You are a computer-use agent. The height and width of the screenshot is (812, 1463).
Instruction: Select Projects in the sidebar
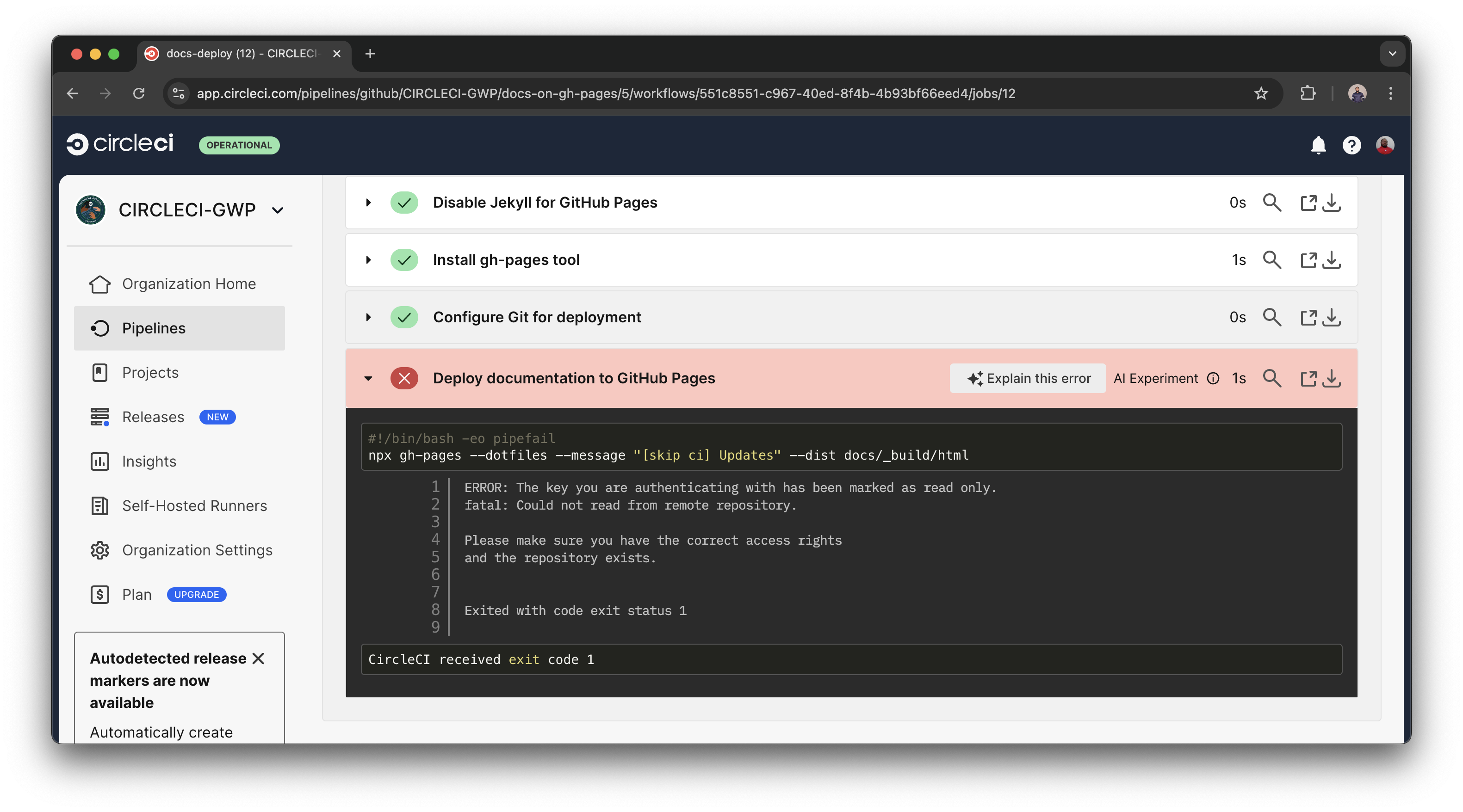(x=149, y=372)
